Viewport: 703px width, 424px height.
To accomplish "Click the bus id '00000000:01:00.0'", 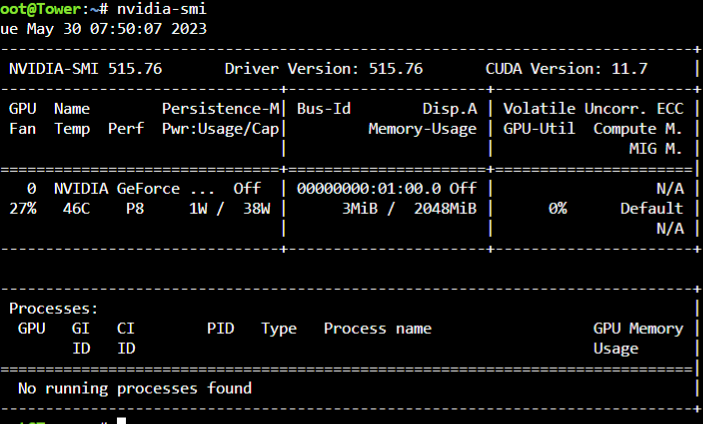I will [369, 189].
